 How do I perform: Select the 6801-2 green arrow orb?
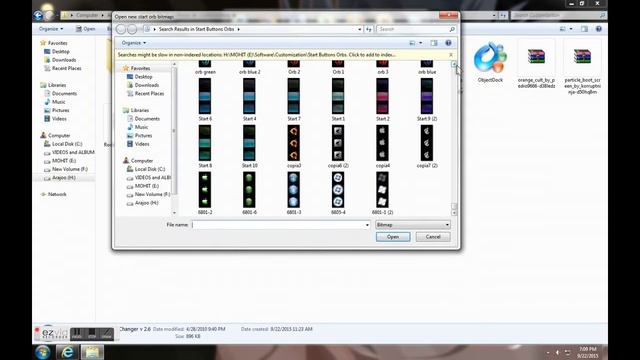point(205,190)
